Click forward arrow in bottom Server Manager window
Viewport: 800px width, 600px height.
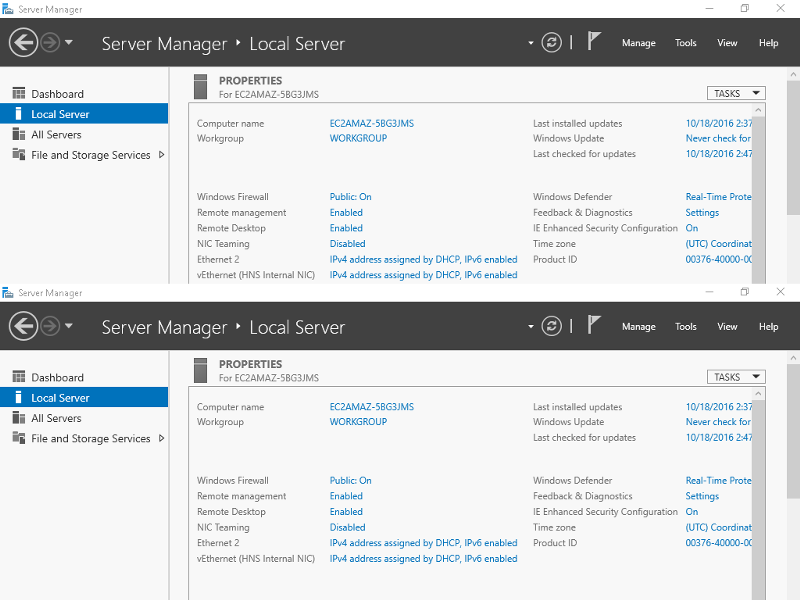click(50, 326)
